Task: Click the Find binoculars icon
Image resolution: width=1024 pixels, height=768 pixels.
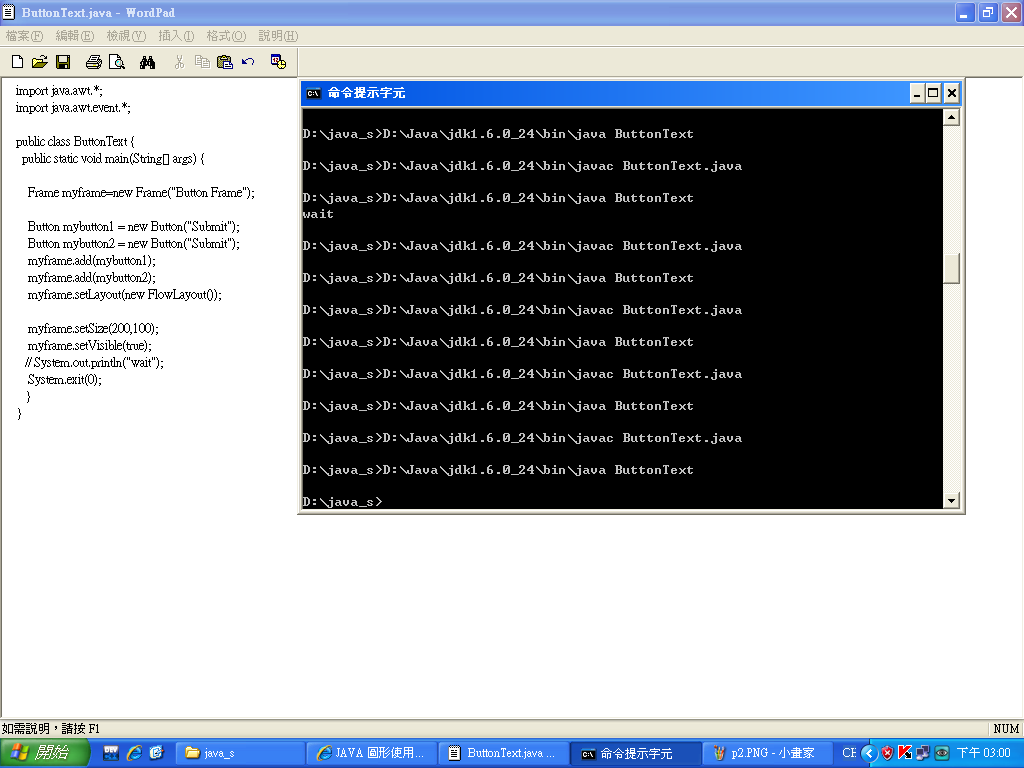Action: tap(148, 62)
